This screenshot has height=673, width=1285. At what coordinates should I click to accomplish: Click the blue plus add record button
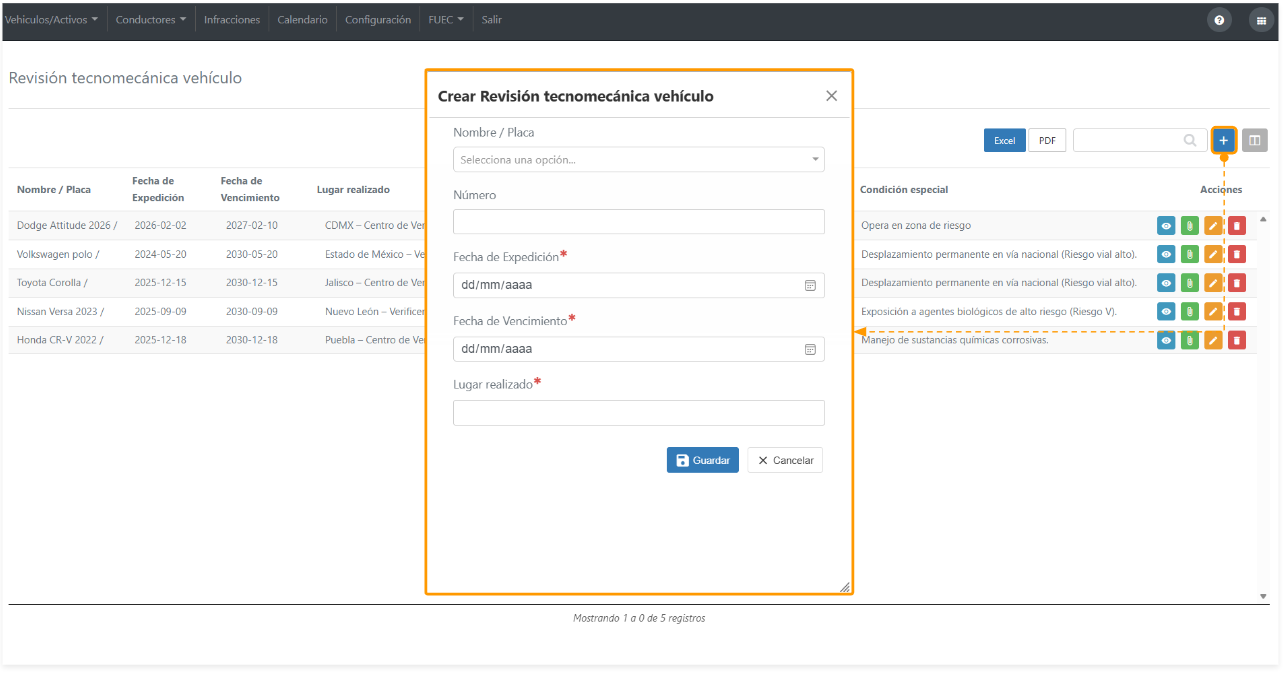1223,141
